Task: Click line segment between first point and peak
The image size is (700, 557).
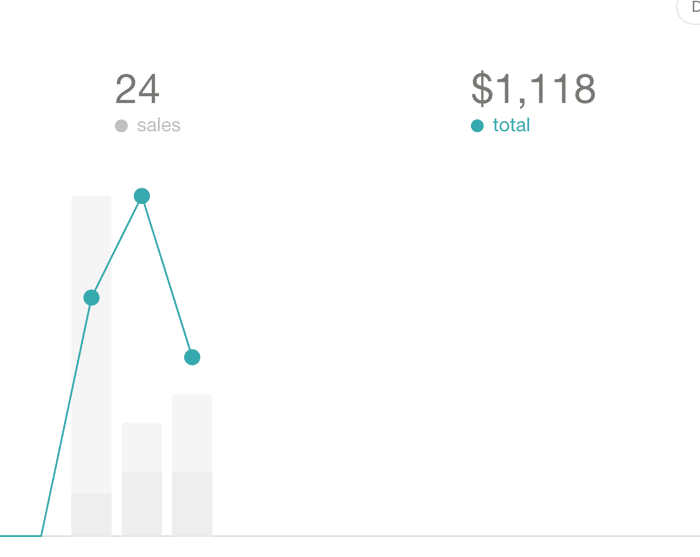Action: point(117,247)
